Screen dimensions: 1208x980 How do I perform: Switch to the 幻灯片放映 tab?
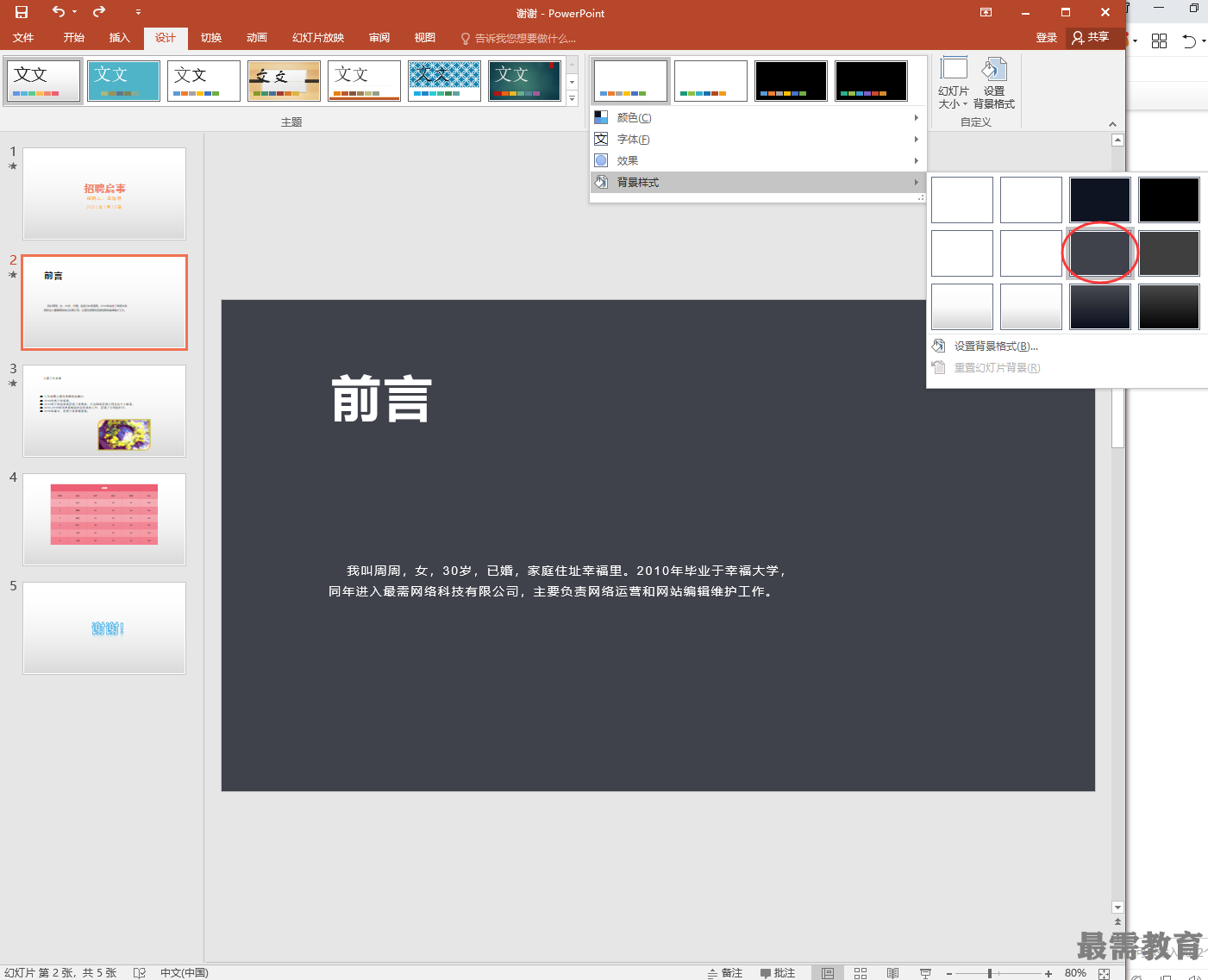[318, 38]
